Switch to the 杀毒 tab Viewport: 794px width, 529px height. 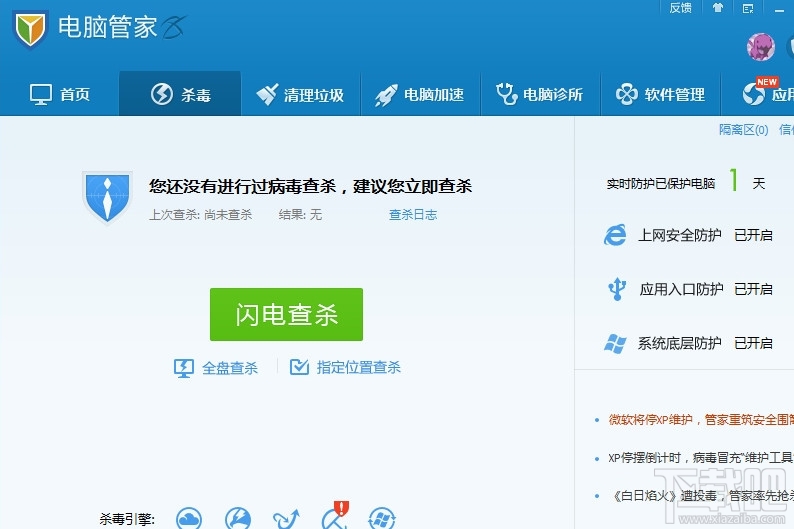tap(180, 94)
